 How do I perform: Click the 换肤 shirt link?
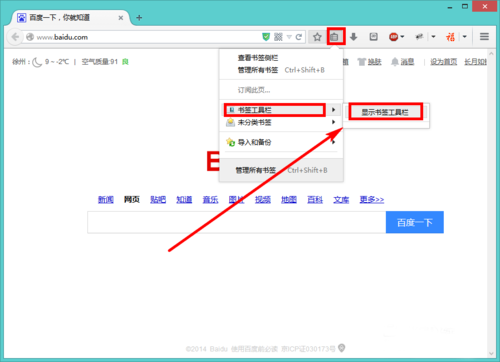tap(370, 62)
